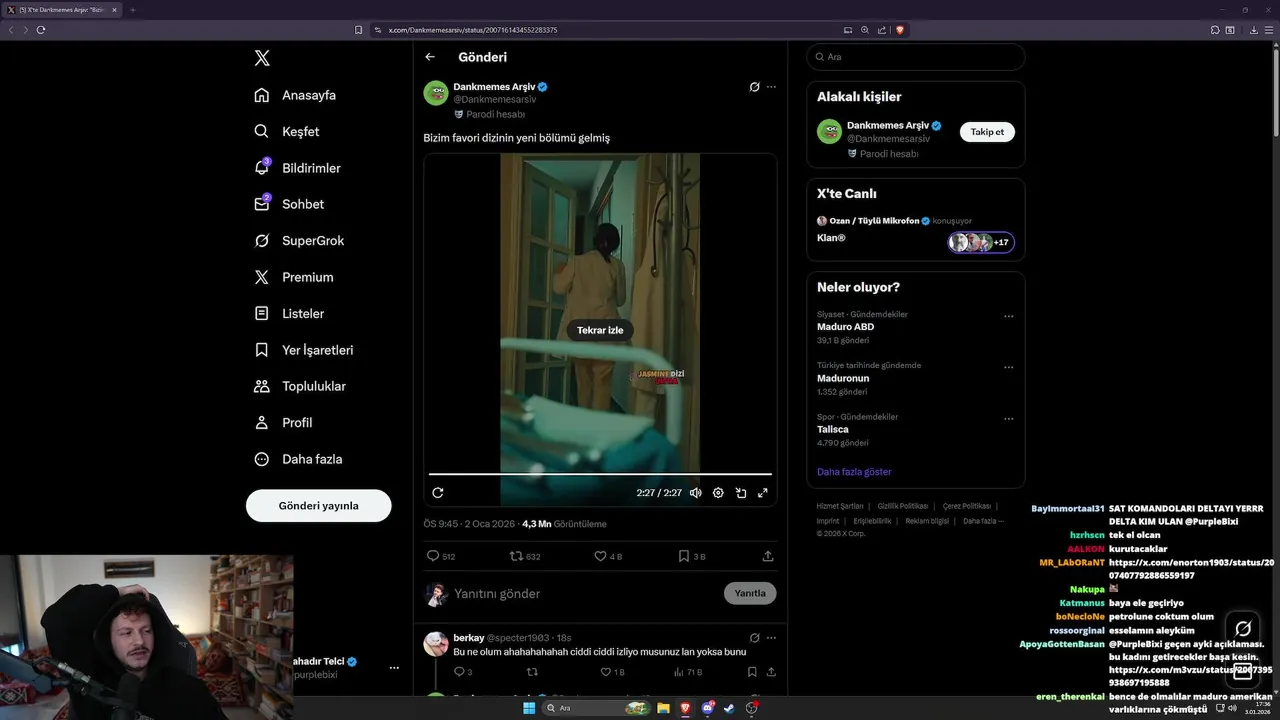
Task: Click Takip et to follow Dankmemes Arşiv
Action: pos(987,132)
